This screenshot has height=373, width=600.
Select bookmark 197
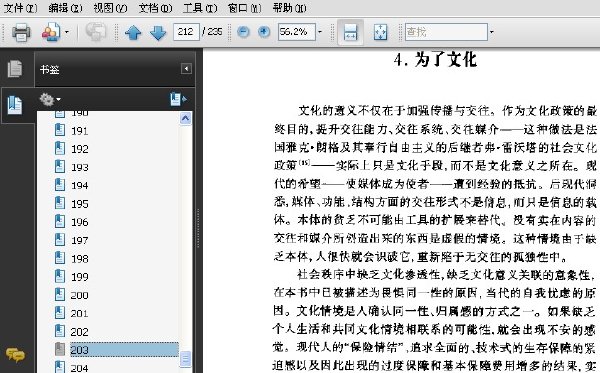(x=80, y=240)
